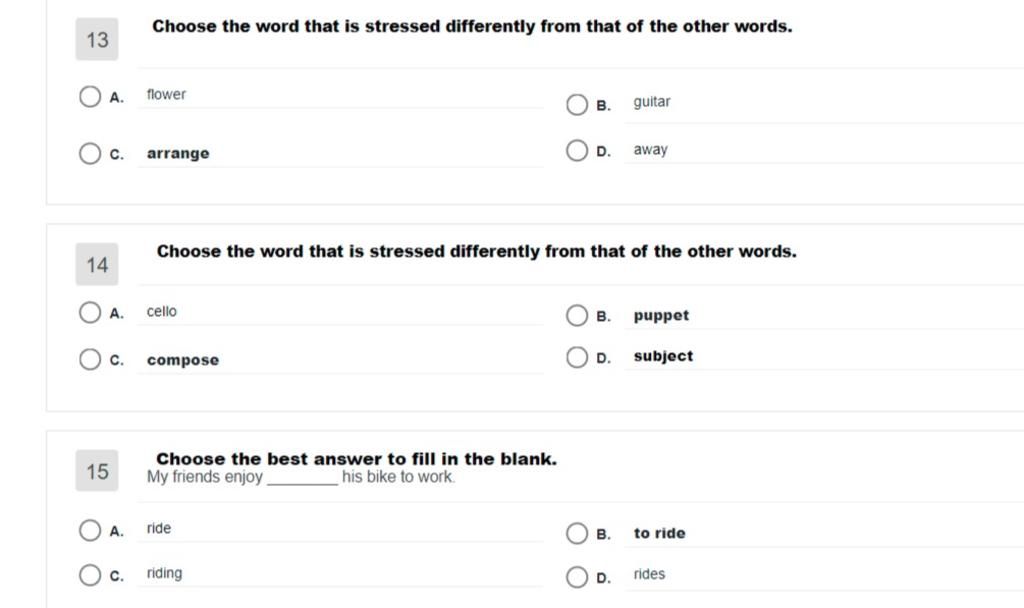Mark 'compose' as the answer for question 14

[x=90, y=359]
